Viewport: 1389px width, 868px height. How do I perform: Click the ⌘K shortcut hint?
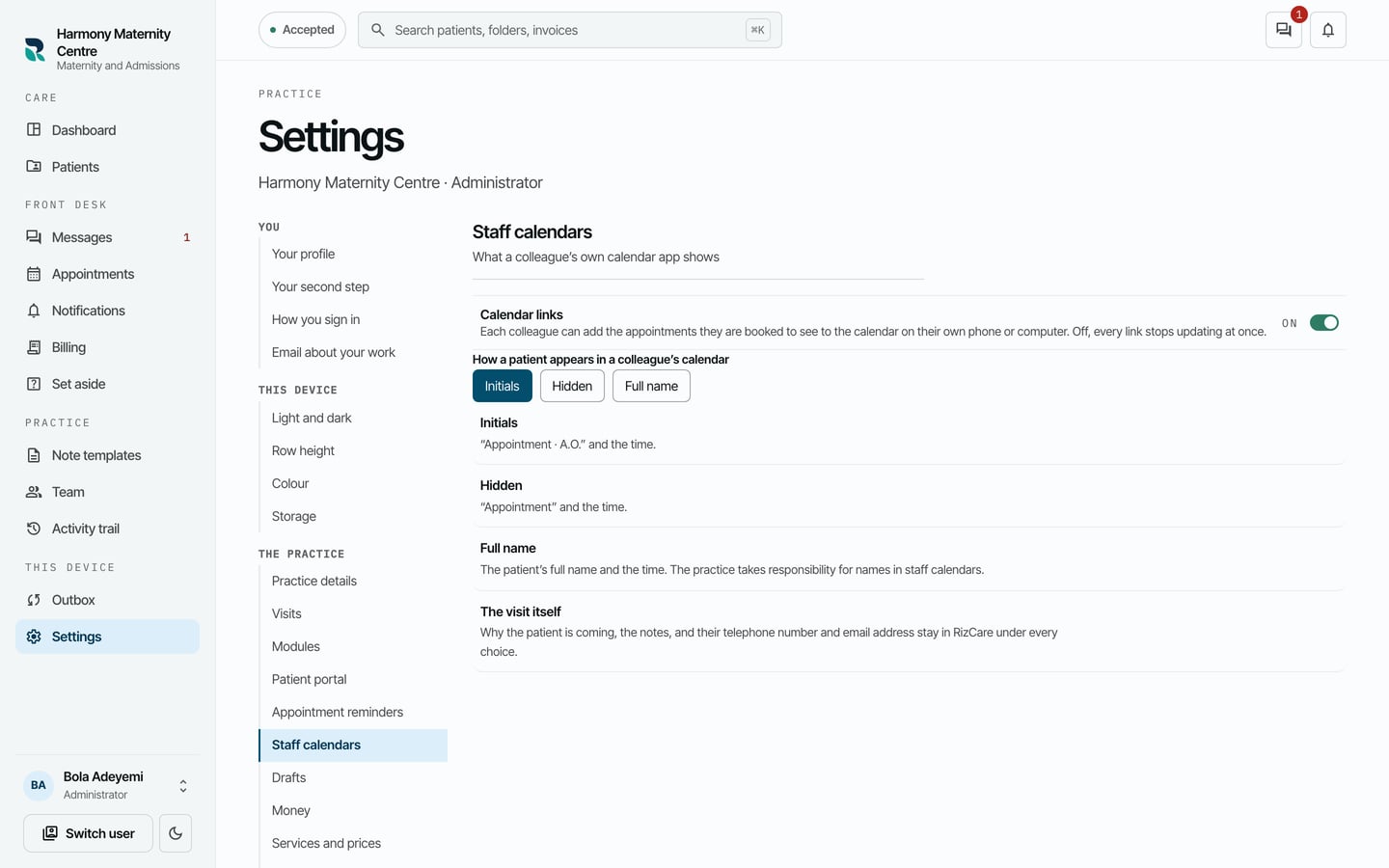point(757,30)
